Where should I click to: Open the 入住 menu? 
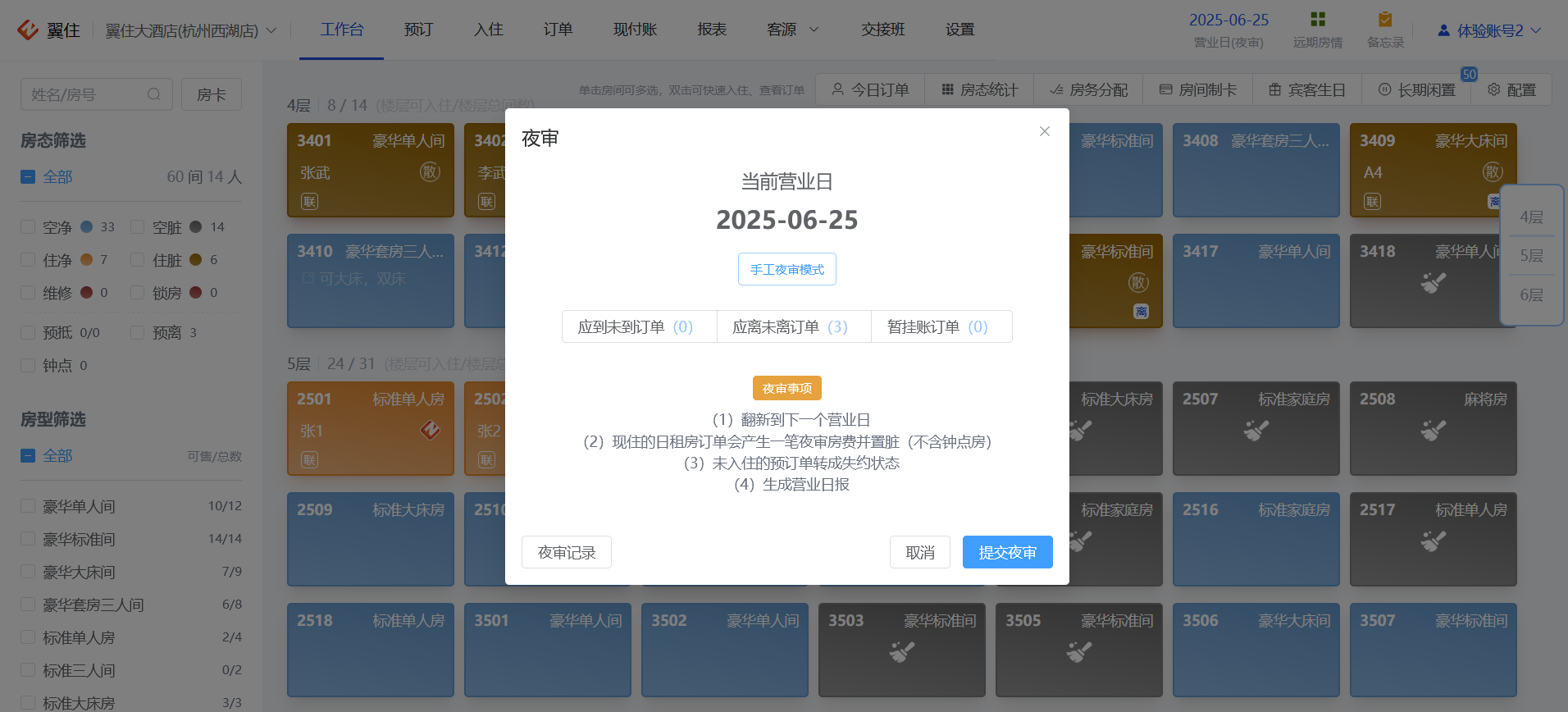coord(488,30)
